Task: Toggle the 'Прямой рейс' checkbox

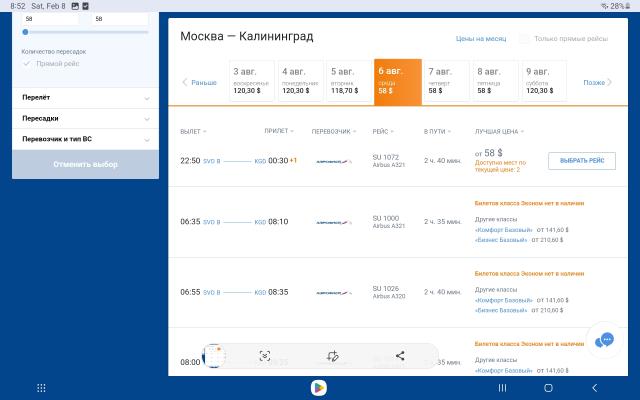Action: point(27,64)
